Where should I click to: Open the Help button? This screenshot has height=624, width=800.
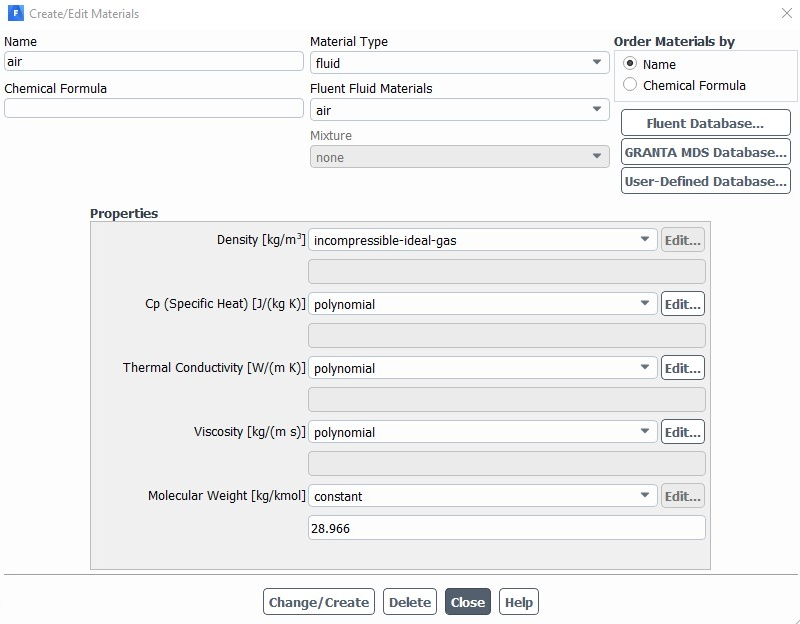click(x=518, y=602)
